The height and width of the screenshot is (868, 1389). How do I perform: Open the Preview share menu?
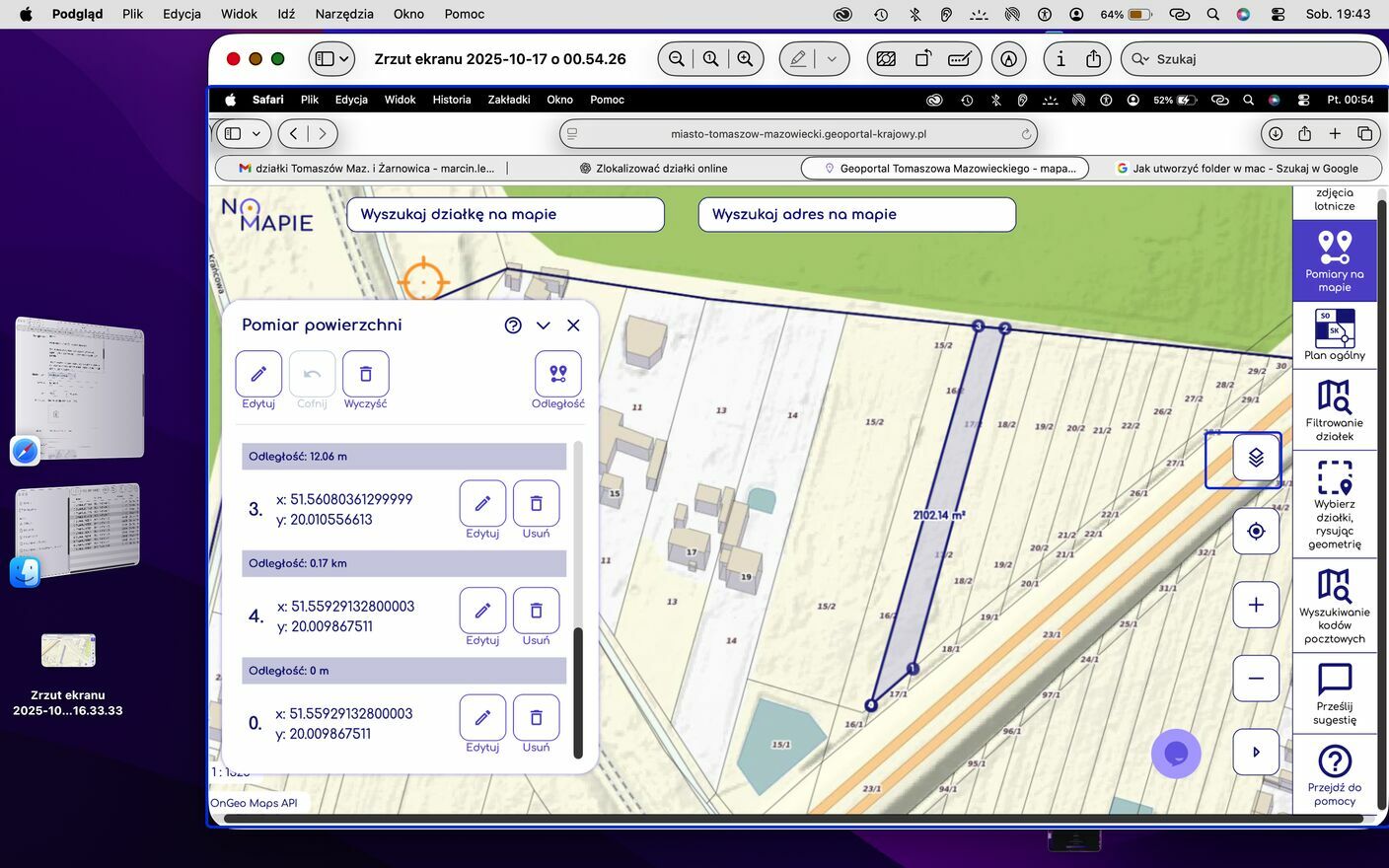1093,59
